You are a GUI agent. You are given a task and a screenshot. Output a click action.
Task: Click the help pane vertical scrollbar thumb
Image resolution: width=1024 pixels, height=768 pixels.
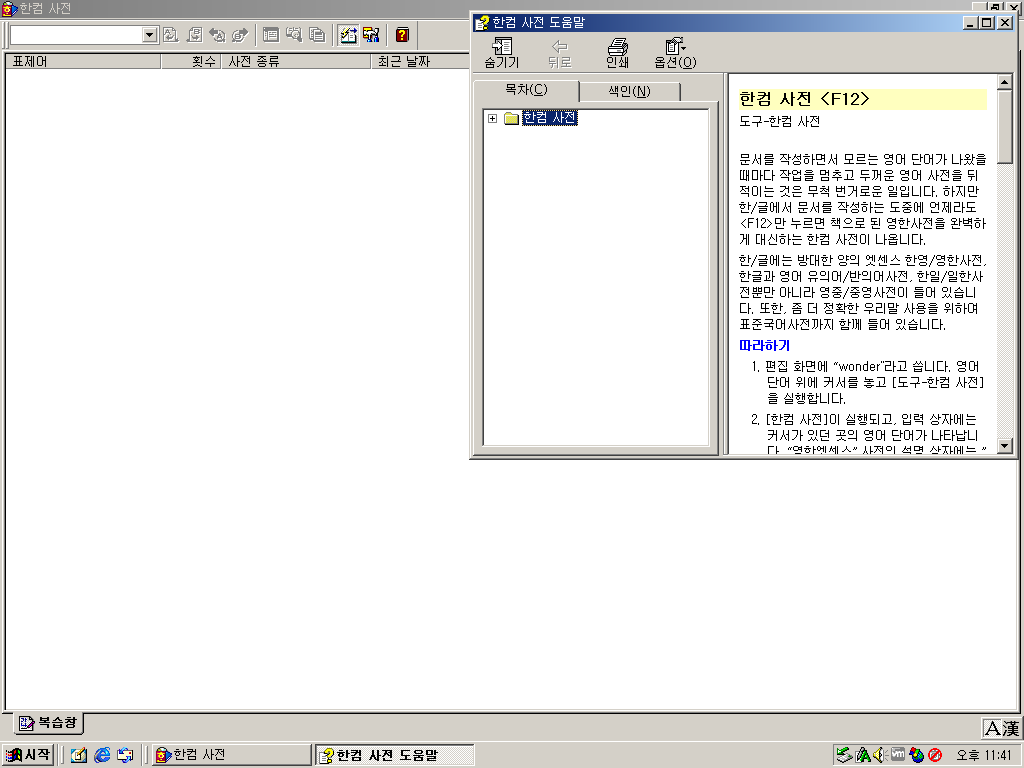pos(1004,126)
